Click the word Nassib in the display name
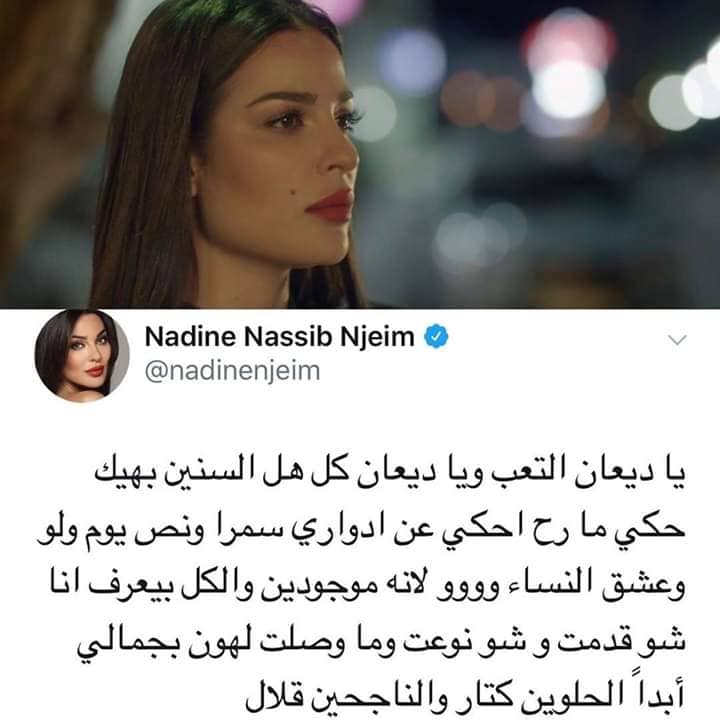The height and width of the screenshot is (720, 720). pyautogui.click(x=288, y=337)
